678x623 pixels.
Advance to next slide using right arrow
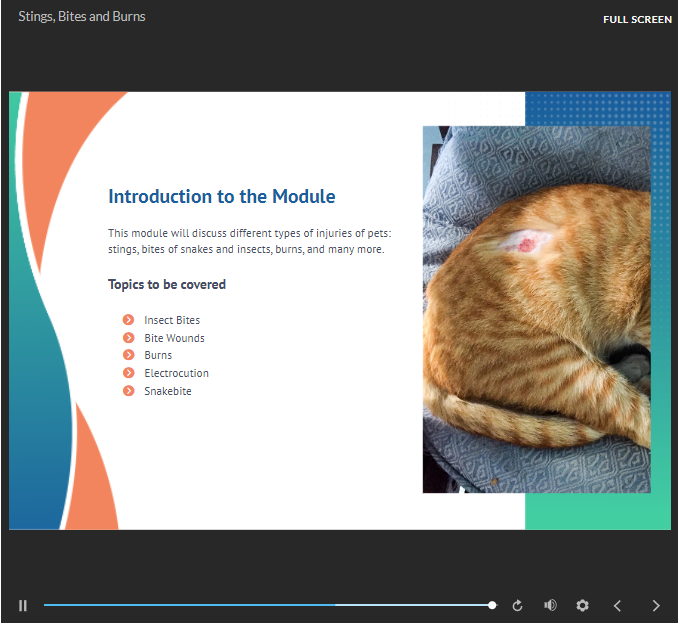click(656, 605)
